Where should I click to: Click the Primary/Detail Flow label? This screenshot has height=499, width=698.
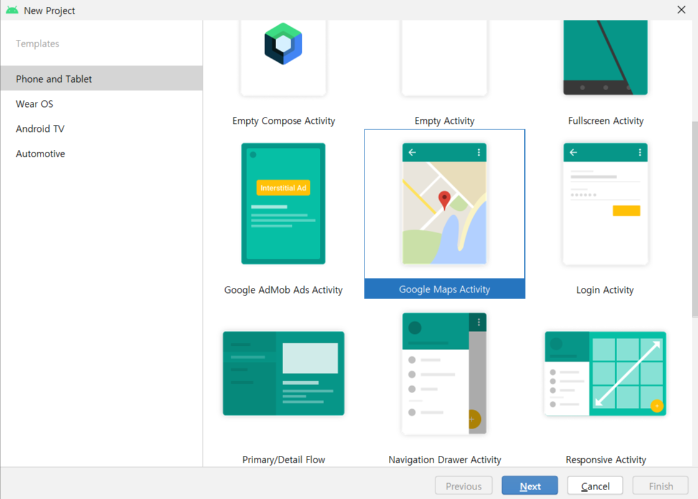[284, 459]
